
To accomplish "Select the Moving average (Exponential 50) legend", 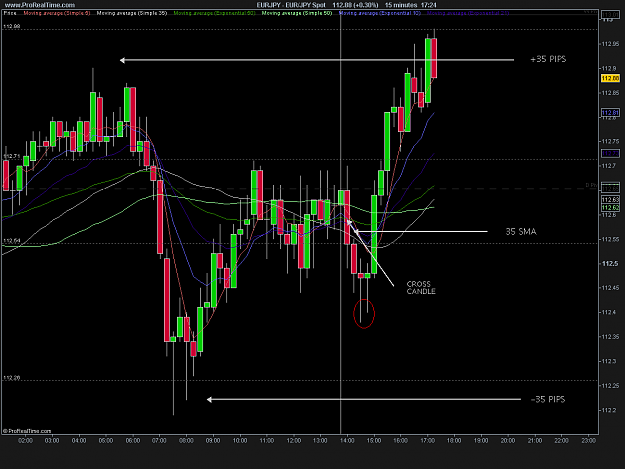I will click(x=214, y=13).
